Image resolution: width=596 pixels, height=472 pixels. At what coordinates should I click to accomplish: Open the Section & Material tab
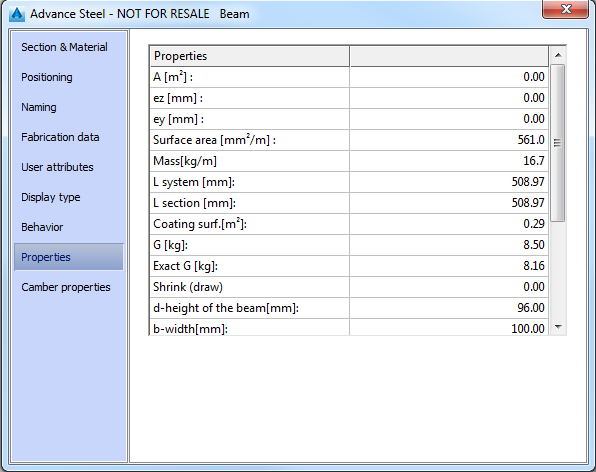[x=64, y=47]
